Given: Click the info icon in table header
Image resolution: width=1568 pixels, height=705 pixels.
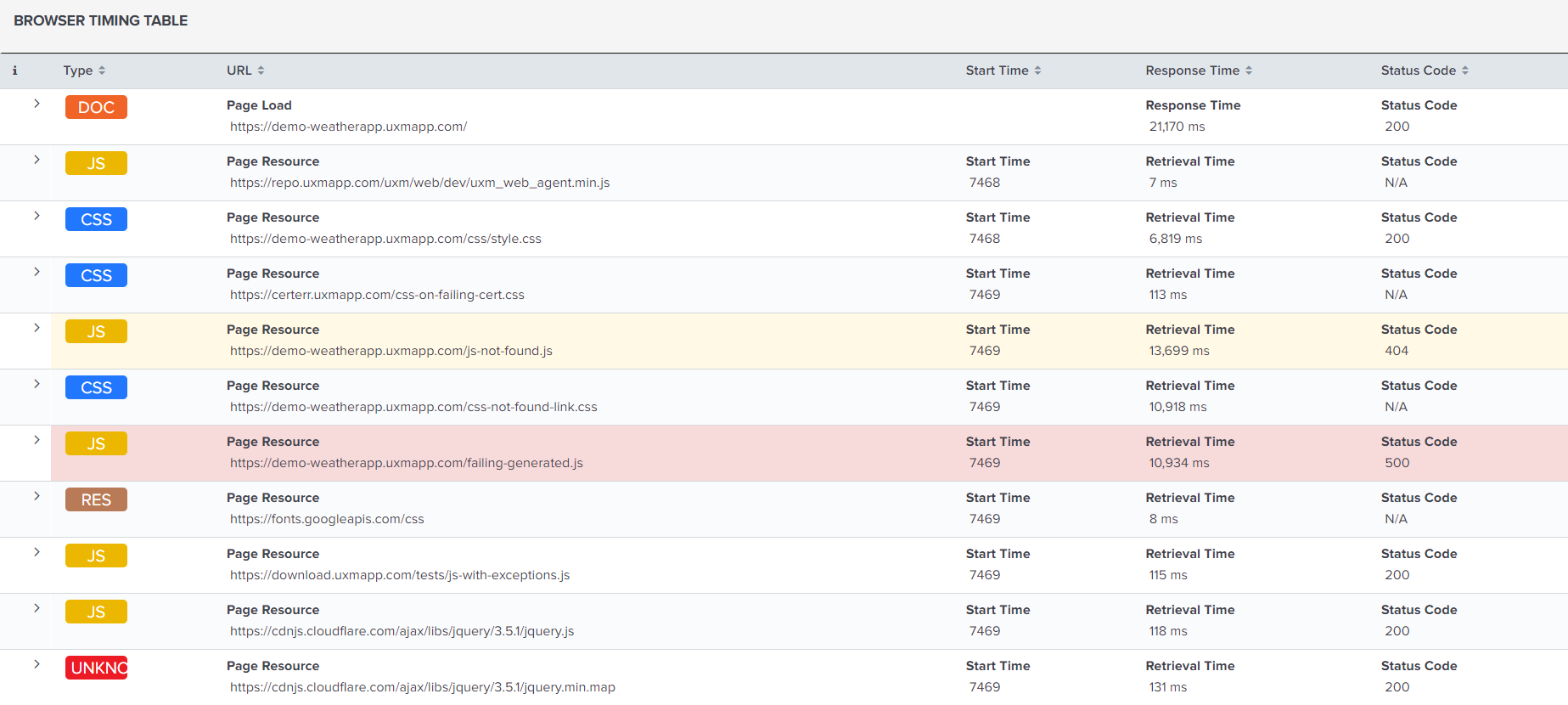Looking at the screenshot, I should 14,70.
